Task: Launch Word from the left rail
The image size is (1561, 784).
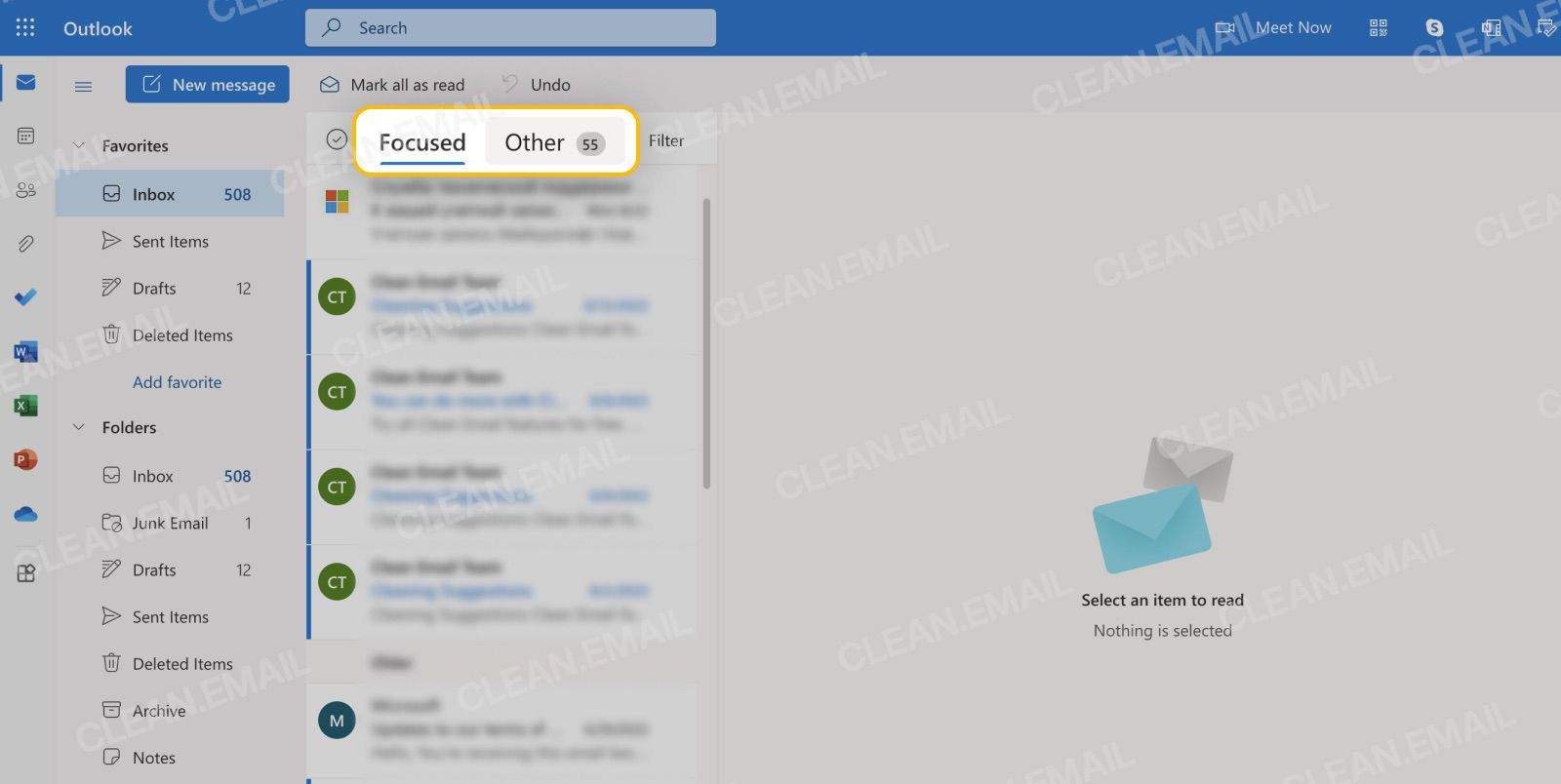Action: (26, 351)
